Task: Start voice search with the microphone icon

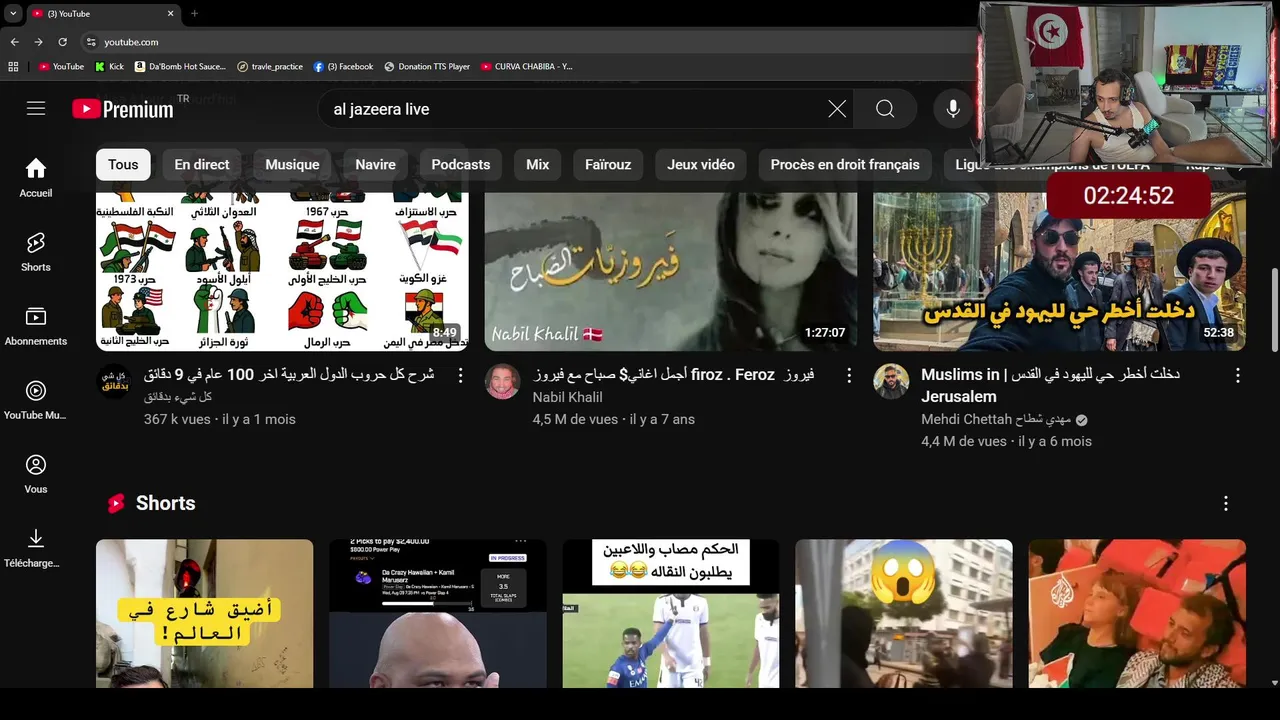Action: coord(953,109)
